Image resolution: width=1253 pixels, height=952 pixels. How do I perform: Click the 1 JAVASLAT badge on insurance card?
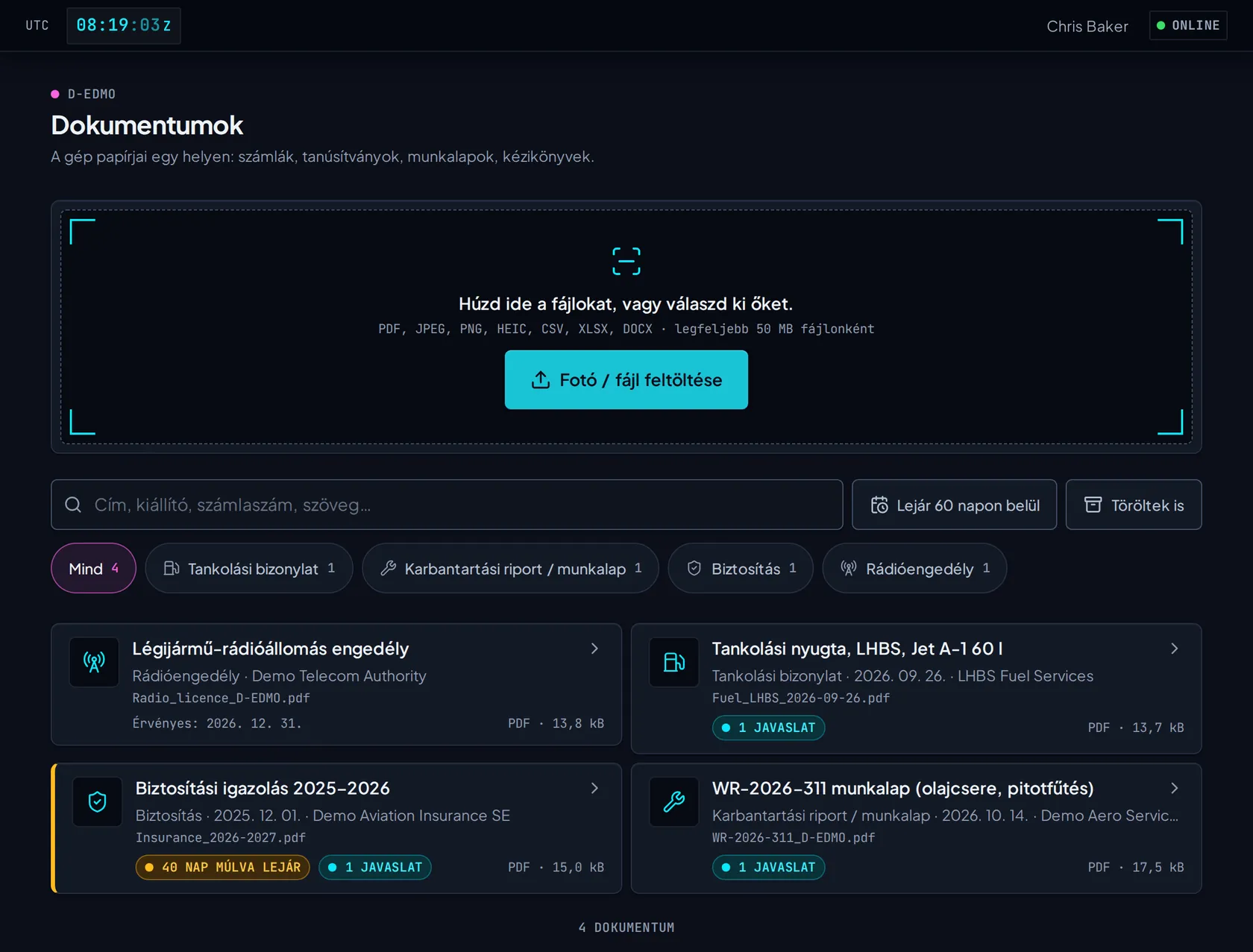(375, 867)
